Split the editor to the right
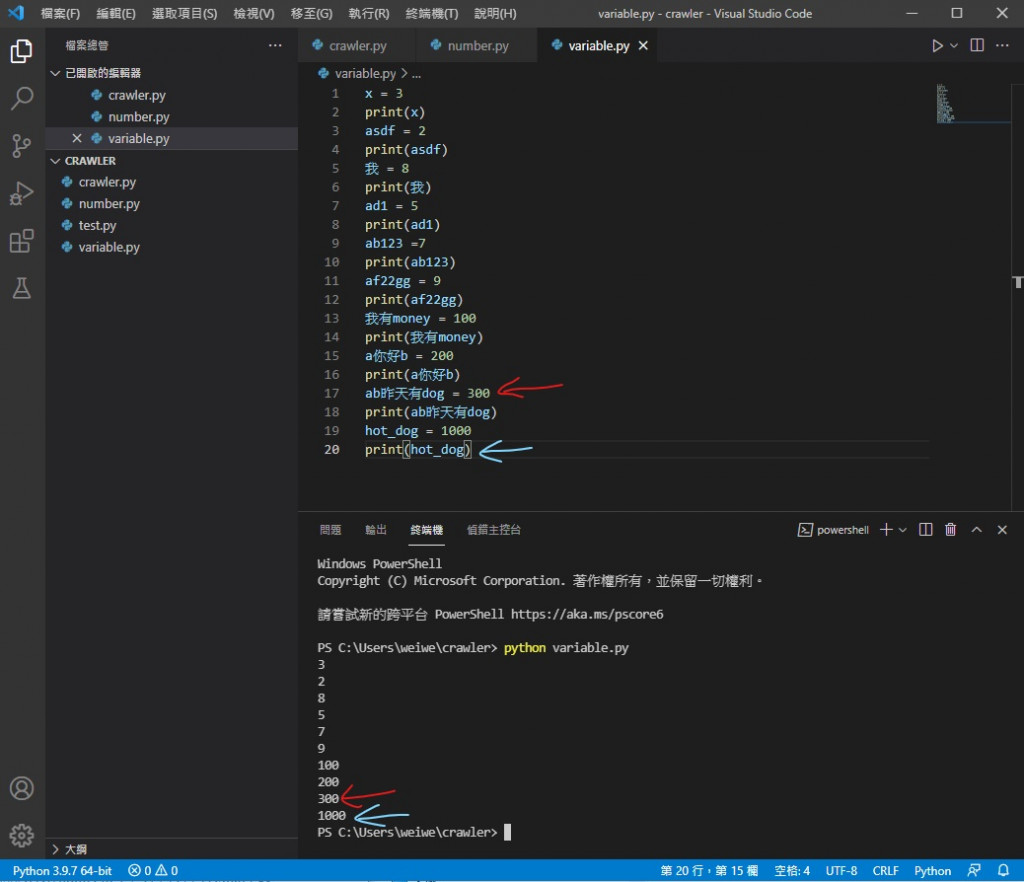1024x882 pixels. point(977,45)
